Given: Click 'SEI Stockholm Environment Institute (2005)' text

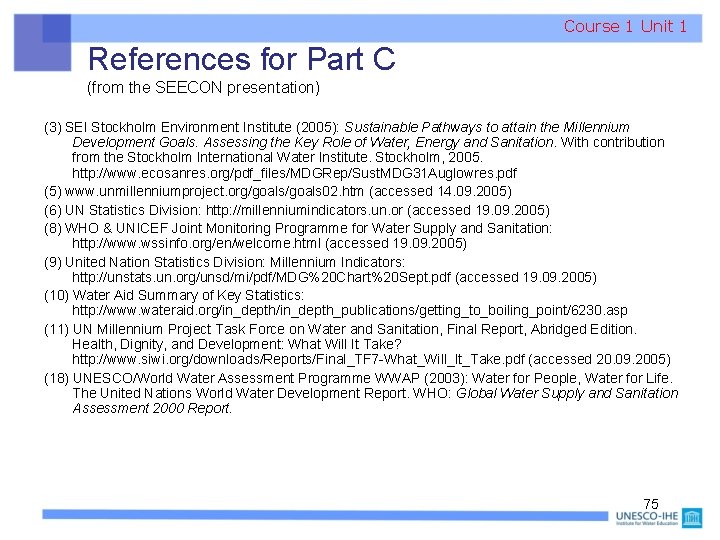Looking at the screenshot, I should [x=202, y=127].
